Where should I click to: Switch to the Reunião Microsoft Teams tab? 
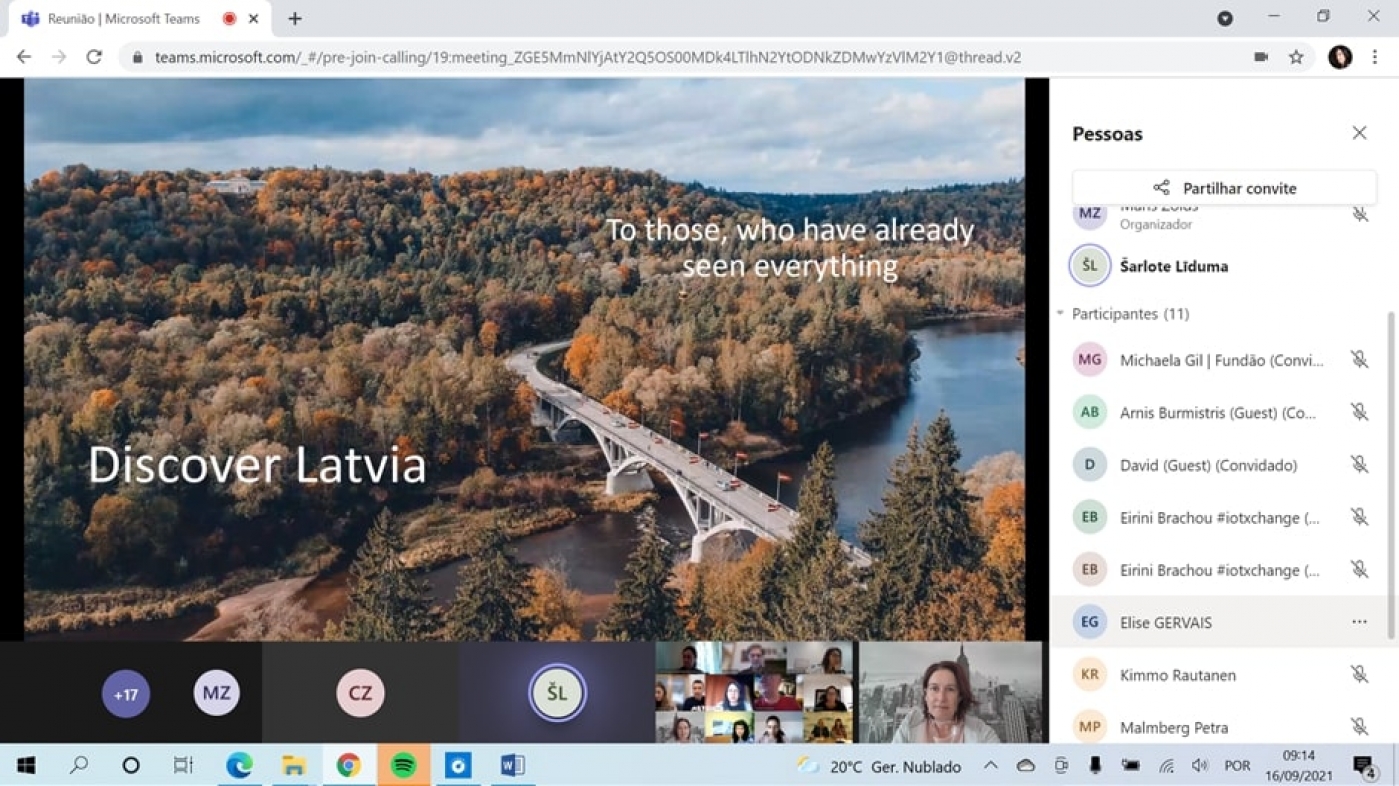(130, 19)
